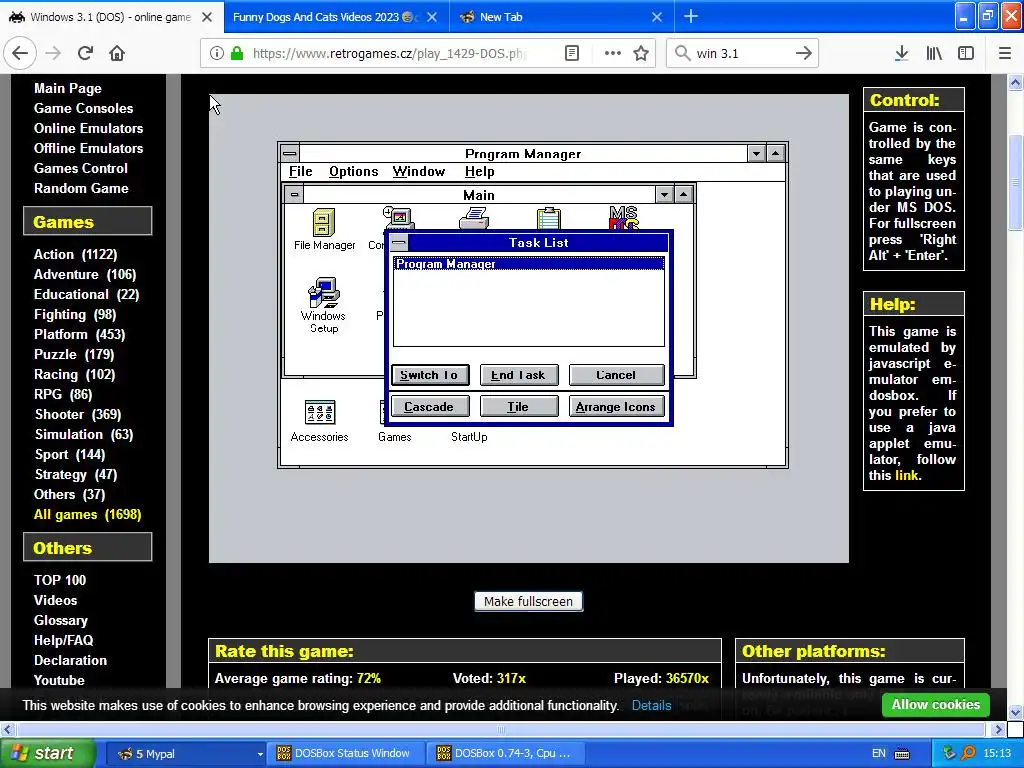Open the Windows Setup icon

click(x=323, y=292)
